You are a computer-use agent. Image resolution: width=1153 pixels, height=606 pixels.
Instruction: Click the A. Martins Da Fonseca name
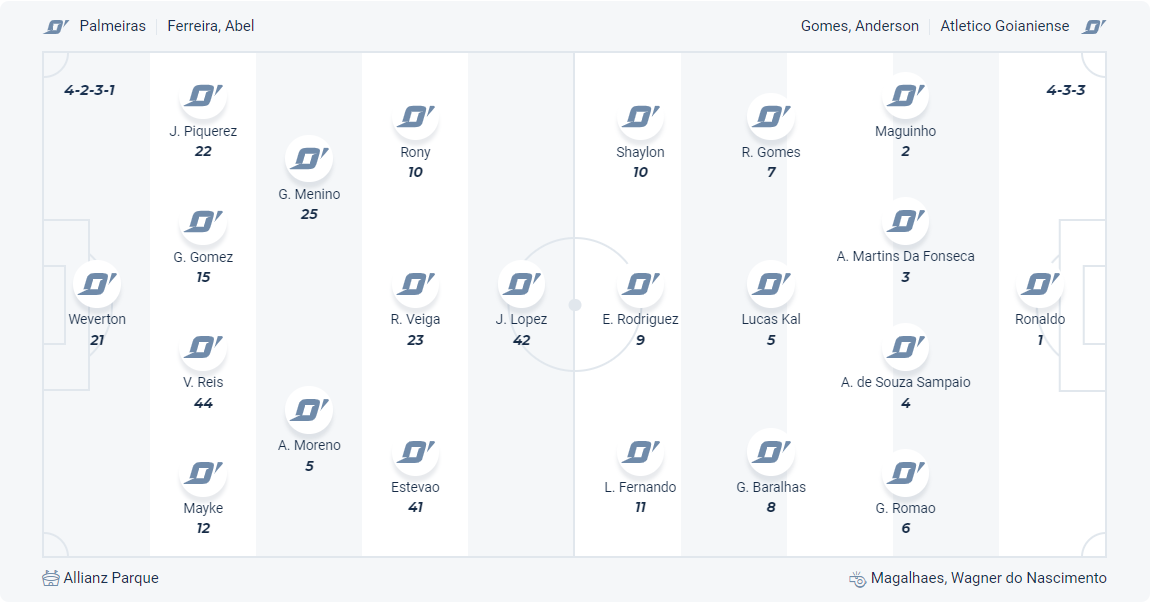[x=905, y=256]
